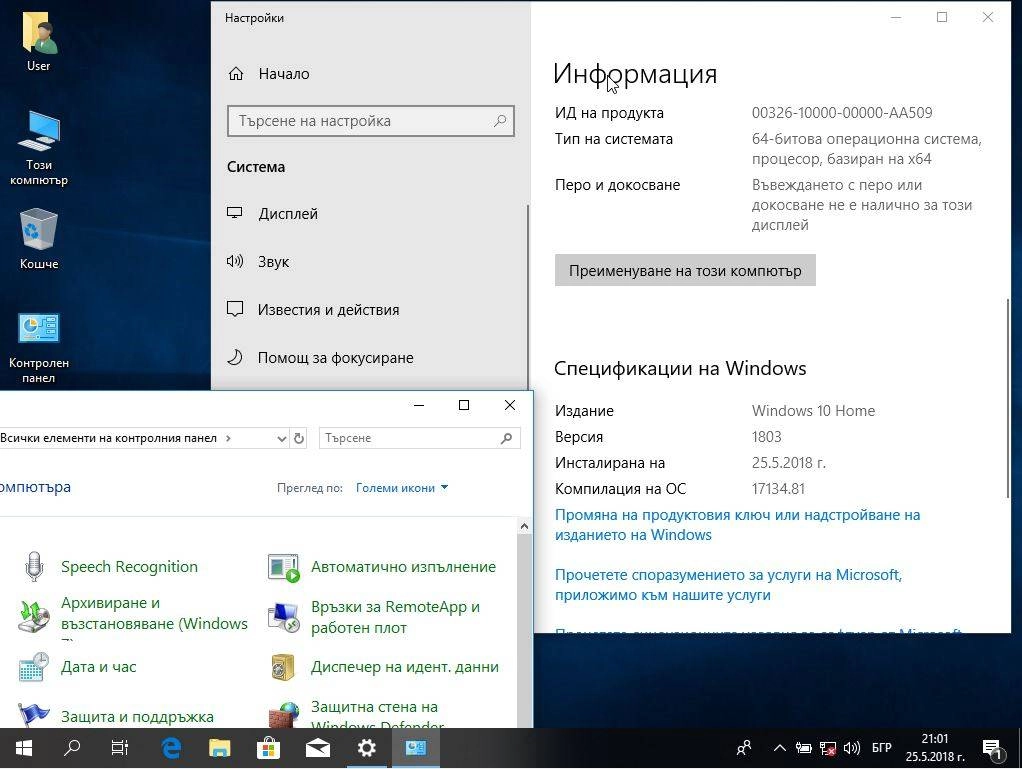Open Mail app from taskbar
Screen dimensions: 1022x769
(x=317, y=748)
